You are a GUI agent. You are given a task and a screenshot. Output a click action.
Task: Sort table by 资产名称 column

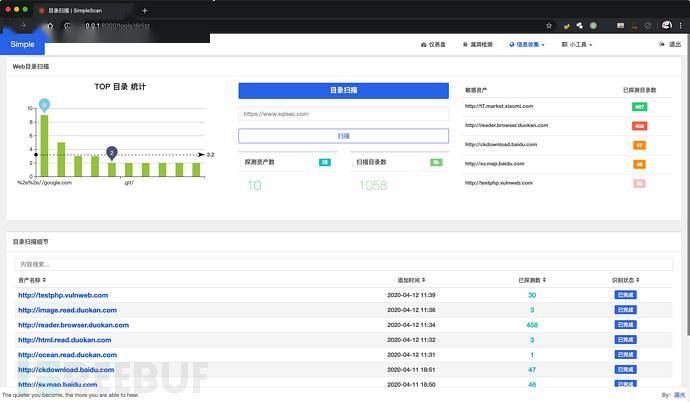[32, 280]
